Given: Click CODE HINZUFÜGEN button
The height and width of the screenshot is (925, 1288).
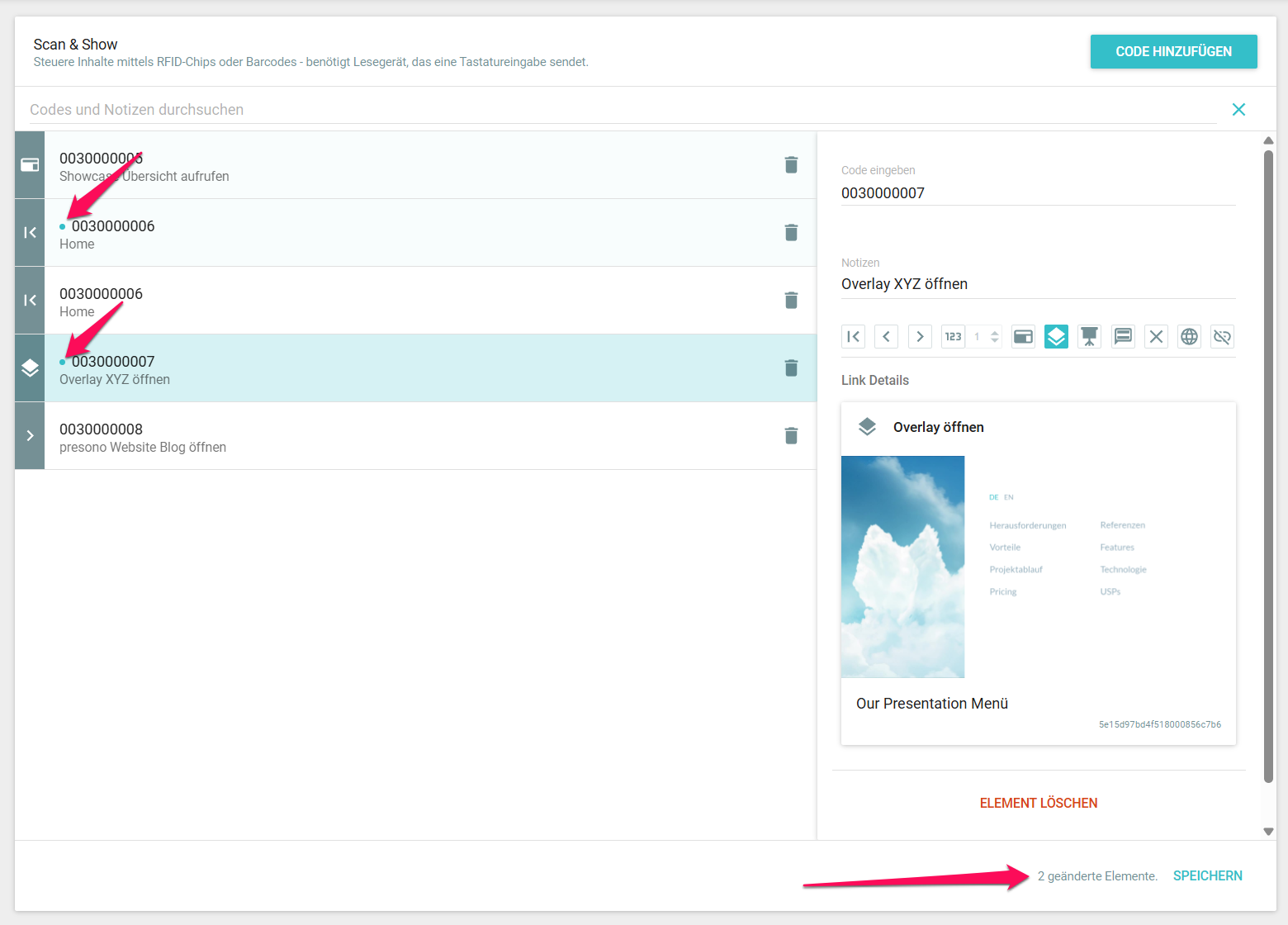Looking at the screenshot, I should tap(1173, 51).
